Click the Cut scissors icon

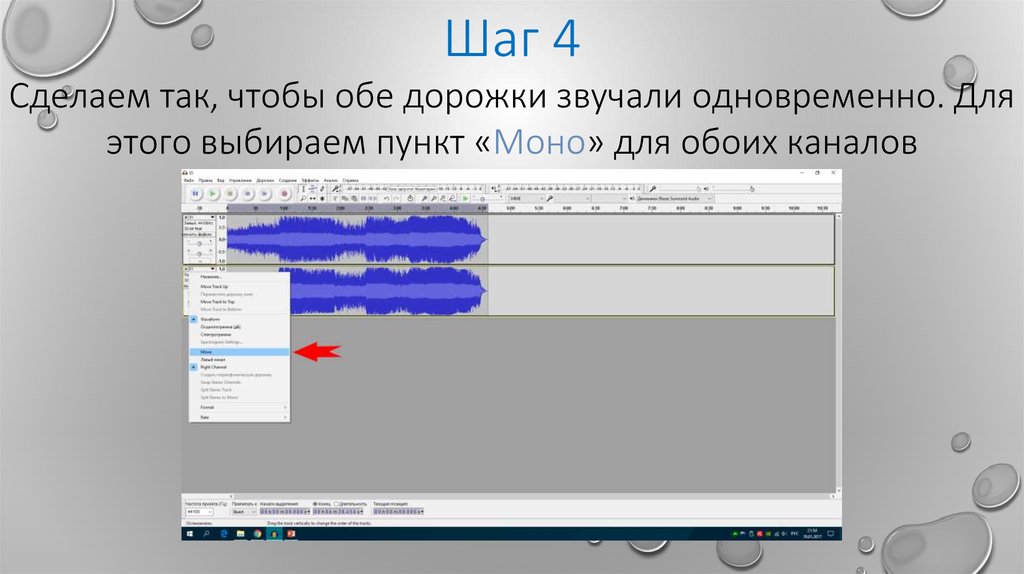click(335, 199)
